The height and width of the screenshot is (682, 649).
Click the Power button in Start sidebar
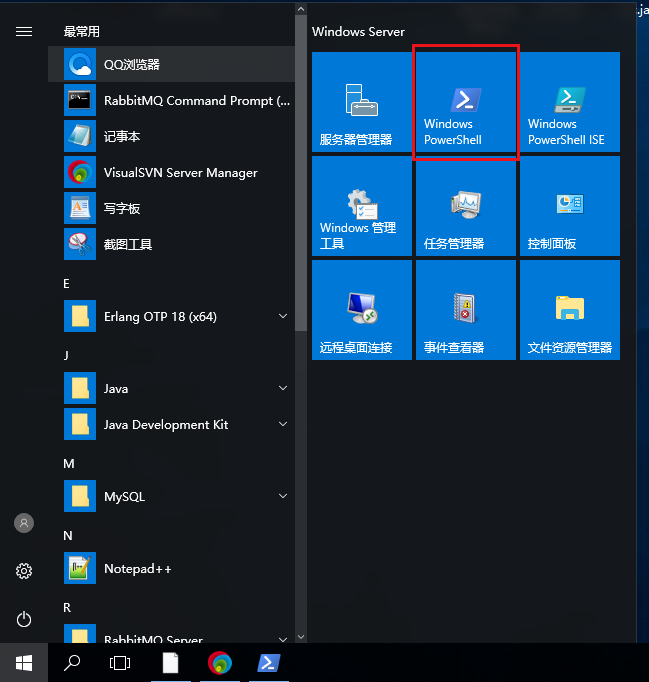pyautogui.click(x=24, y=619)
